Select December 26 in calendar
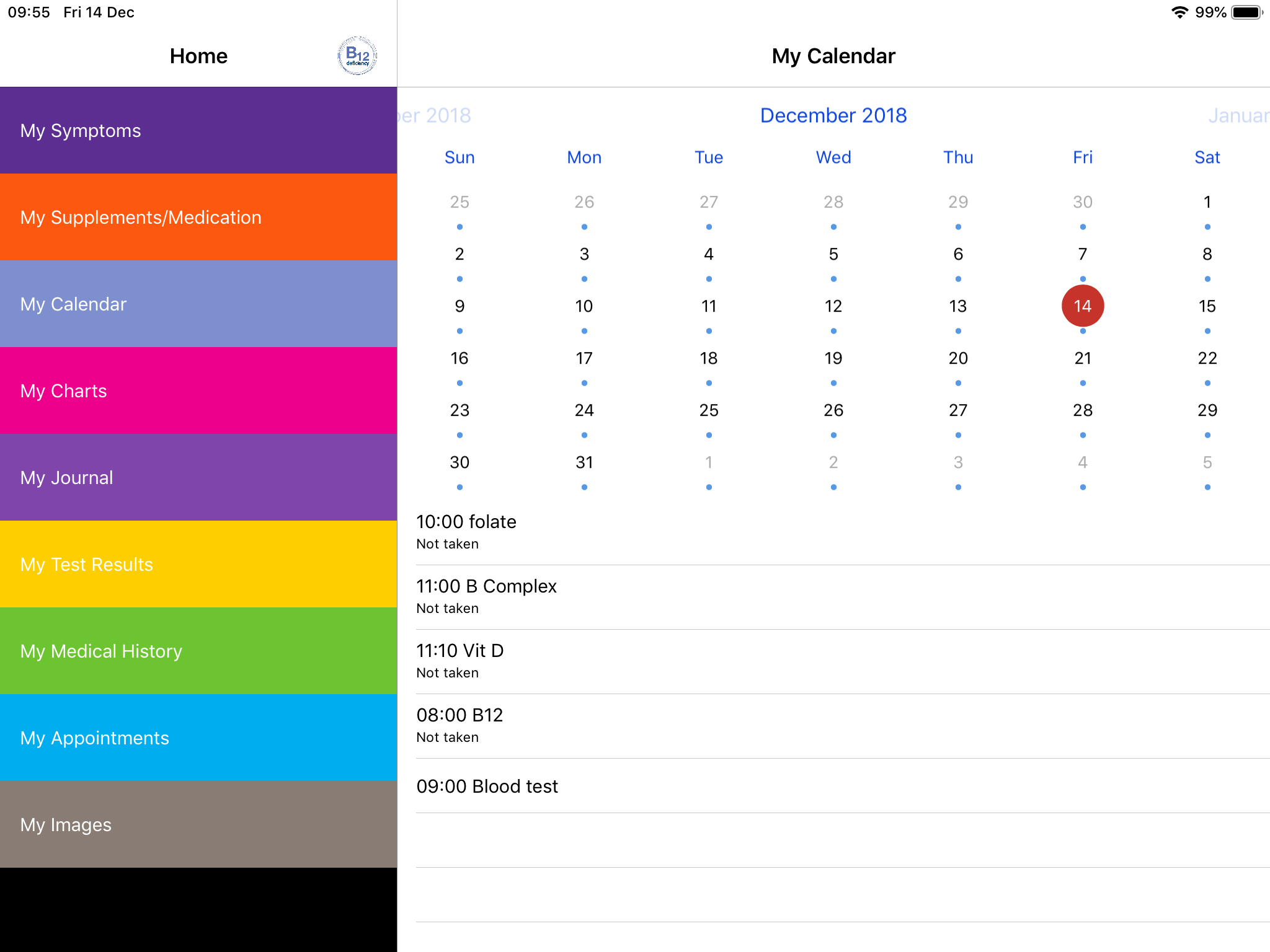 coord(833,410)
